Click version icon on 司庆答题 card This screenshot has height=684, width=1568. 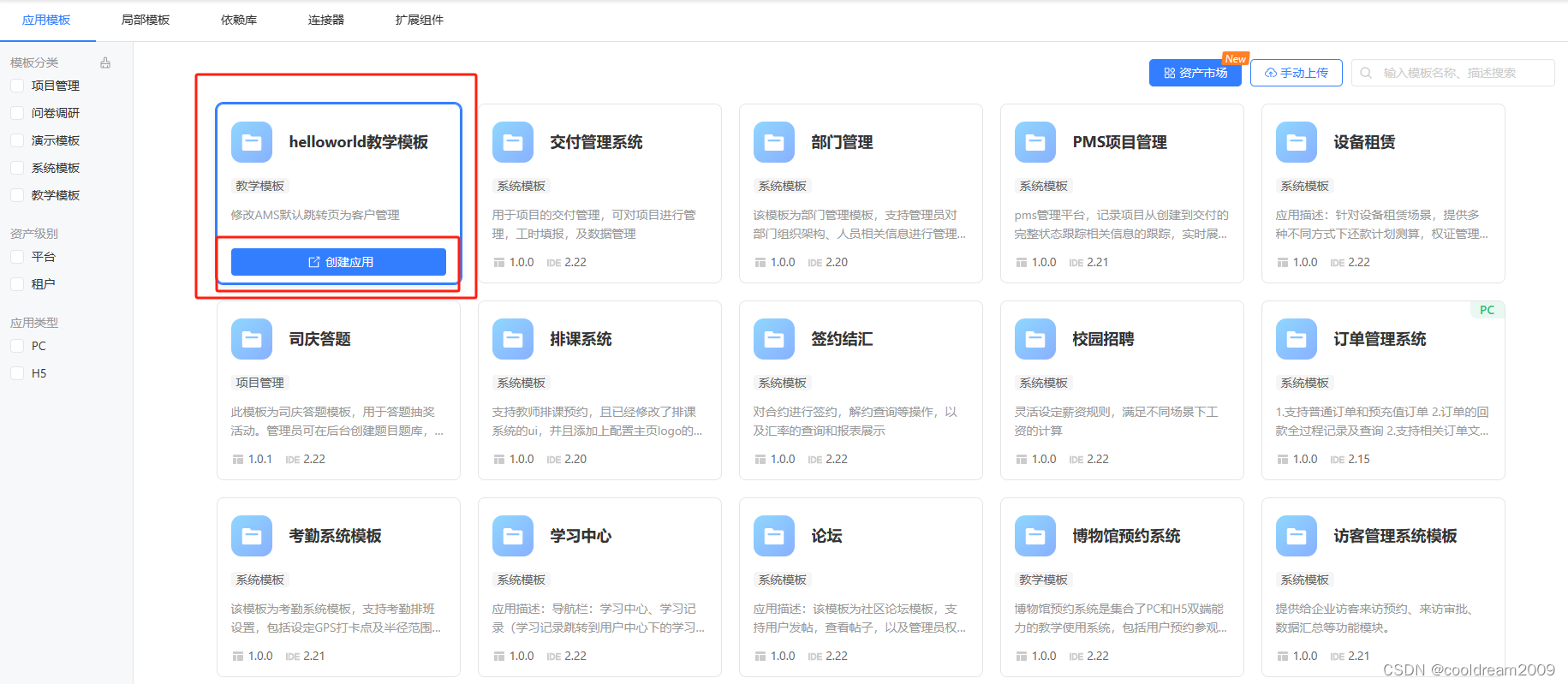pos(237,459)
